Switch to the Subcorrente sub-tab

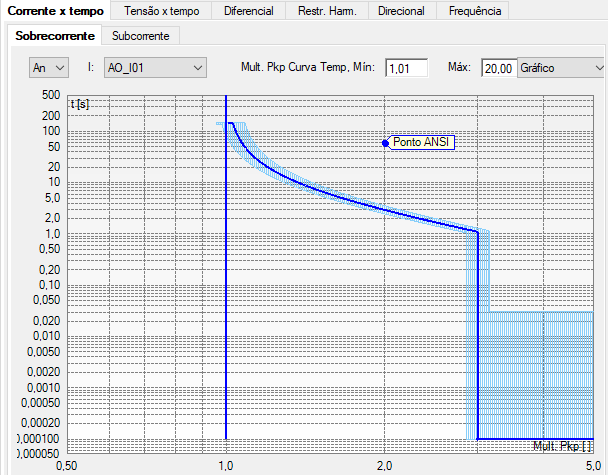click(x=141, y=36)
